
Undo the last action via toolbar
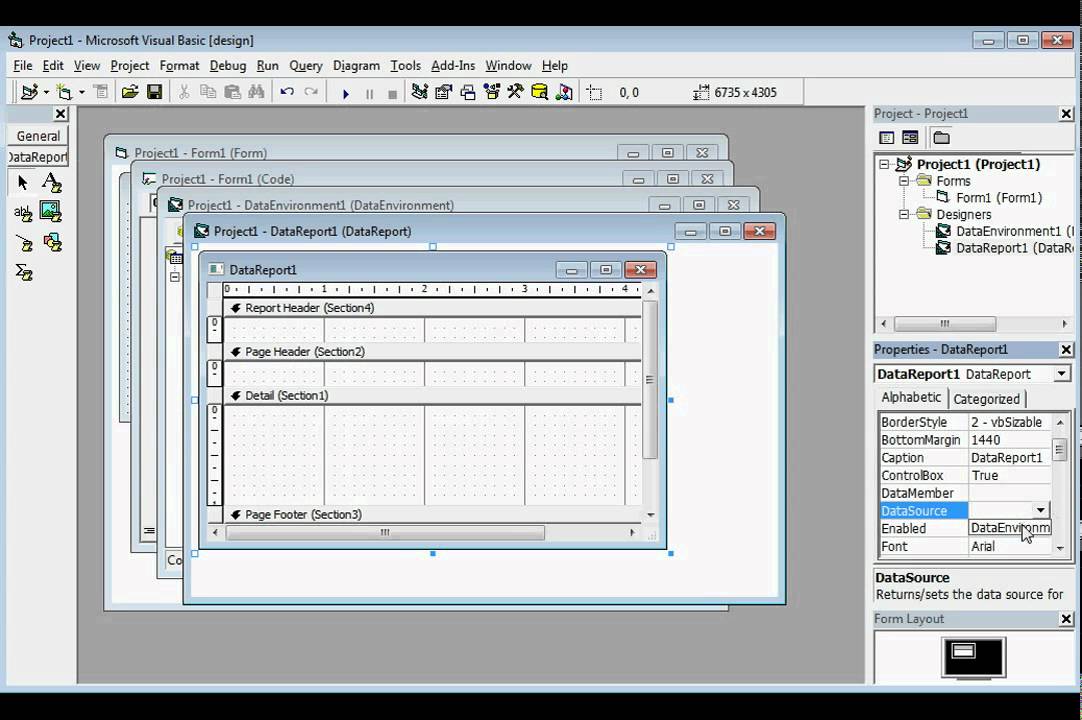[287, 92]
